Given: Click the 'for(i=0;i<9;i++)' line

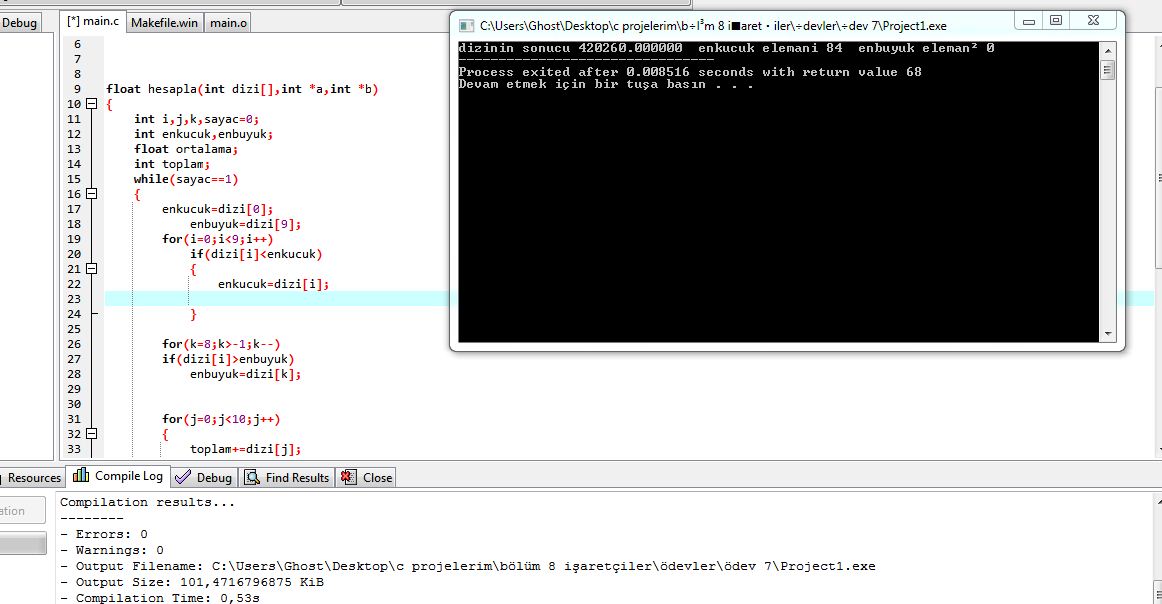Looking at the screenshot, I should point(218,239).
